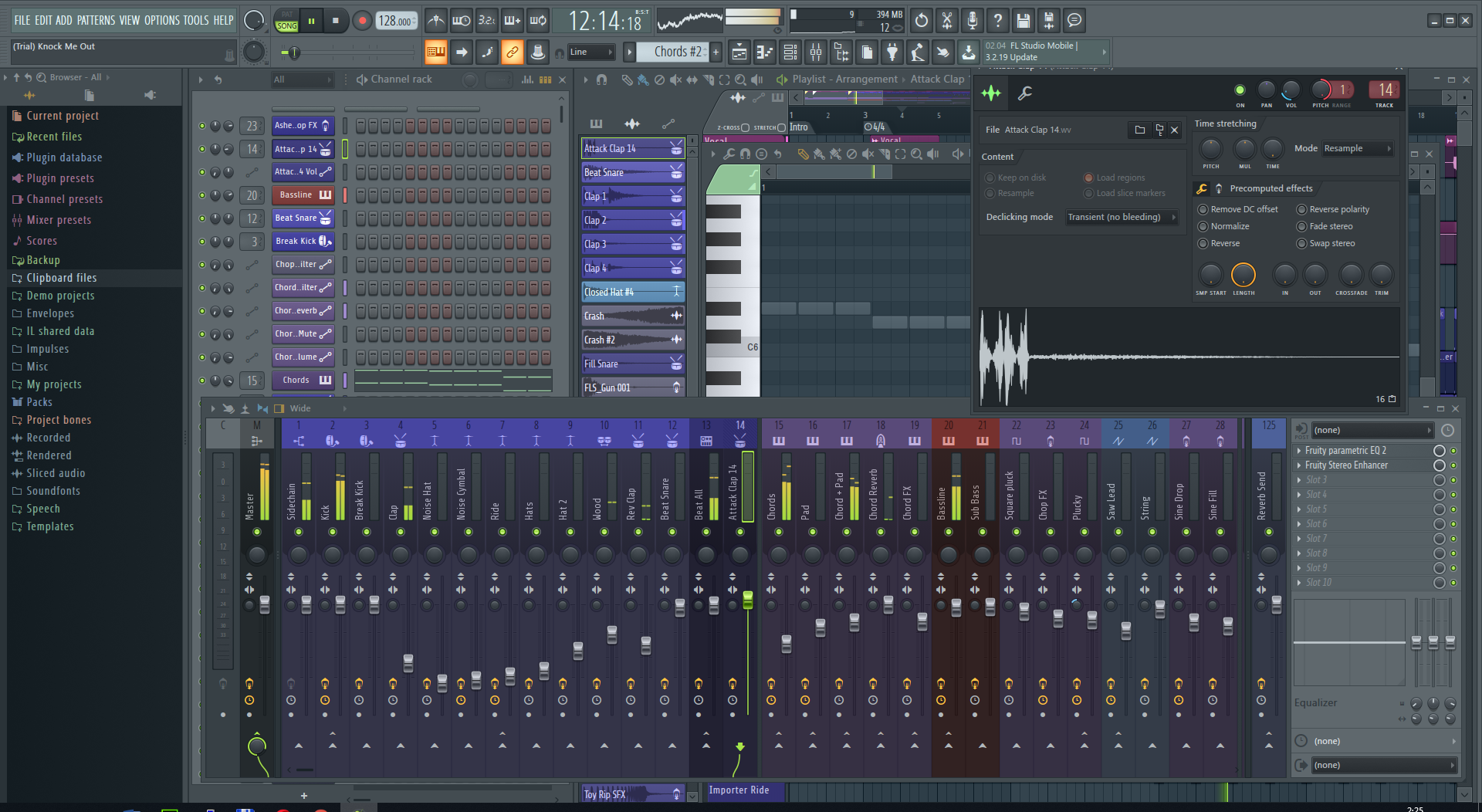Click the save project floppy icon
Screen dimensions: 1482x812
(x=1023, y=21)
